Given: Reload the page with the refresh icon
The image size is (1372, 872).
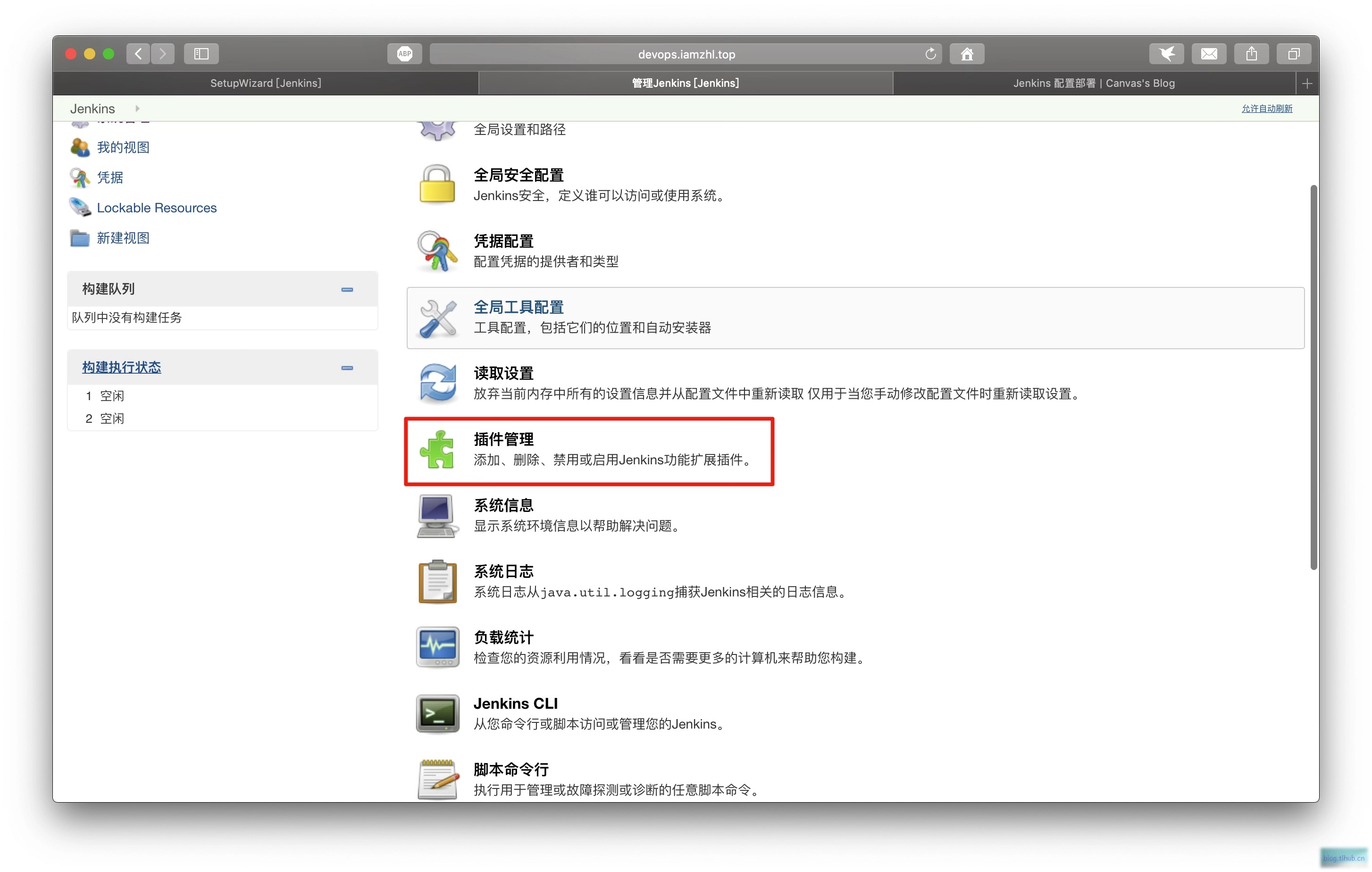Looking at the screenshot, I should [930, 54].
